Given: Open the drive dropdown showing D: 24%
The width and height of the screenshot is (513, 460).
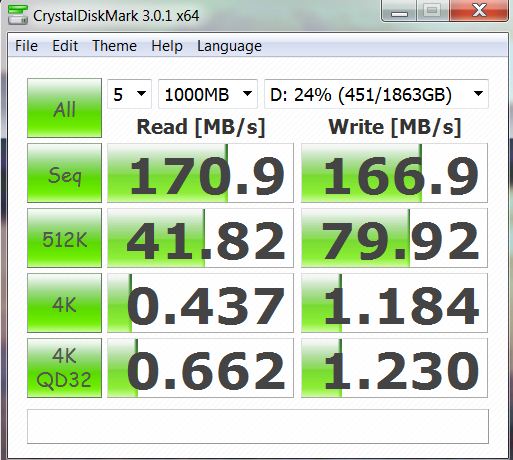Looking at the screenshot, I should (x=376, y=94).
